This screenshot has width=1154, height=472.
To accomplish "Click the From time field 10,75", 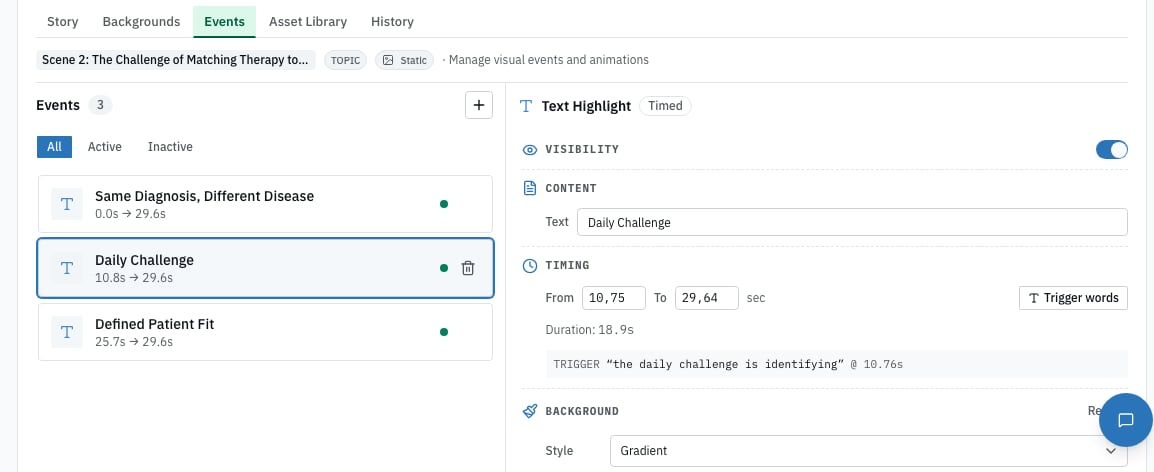I will pos(614,297).
